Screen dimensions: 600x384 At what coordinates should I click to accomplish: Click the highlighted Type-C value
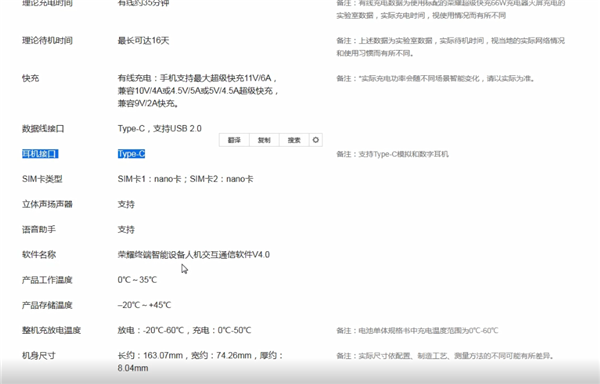(x=131, y=154)
